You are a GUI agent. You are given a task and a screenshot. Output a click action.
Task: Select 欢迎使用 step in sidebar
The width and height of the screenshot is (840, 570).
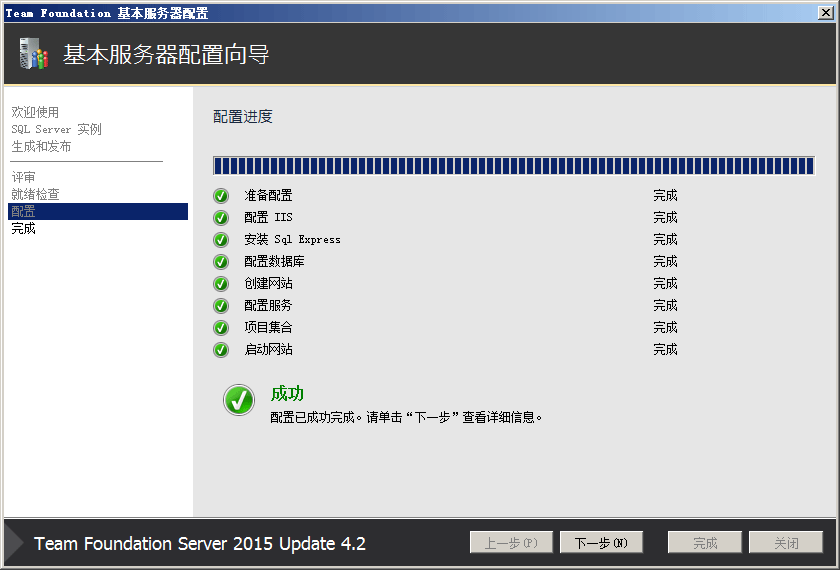[35, 112]
